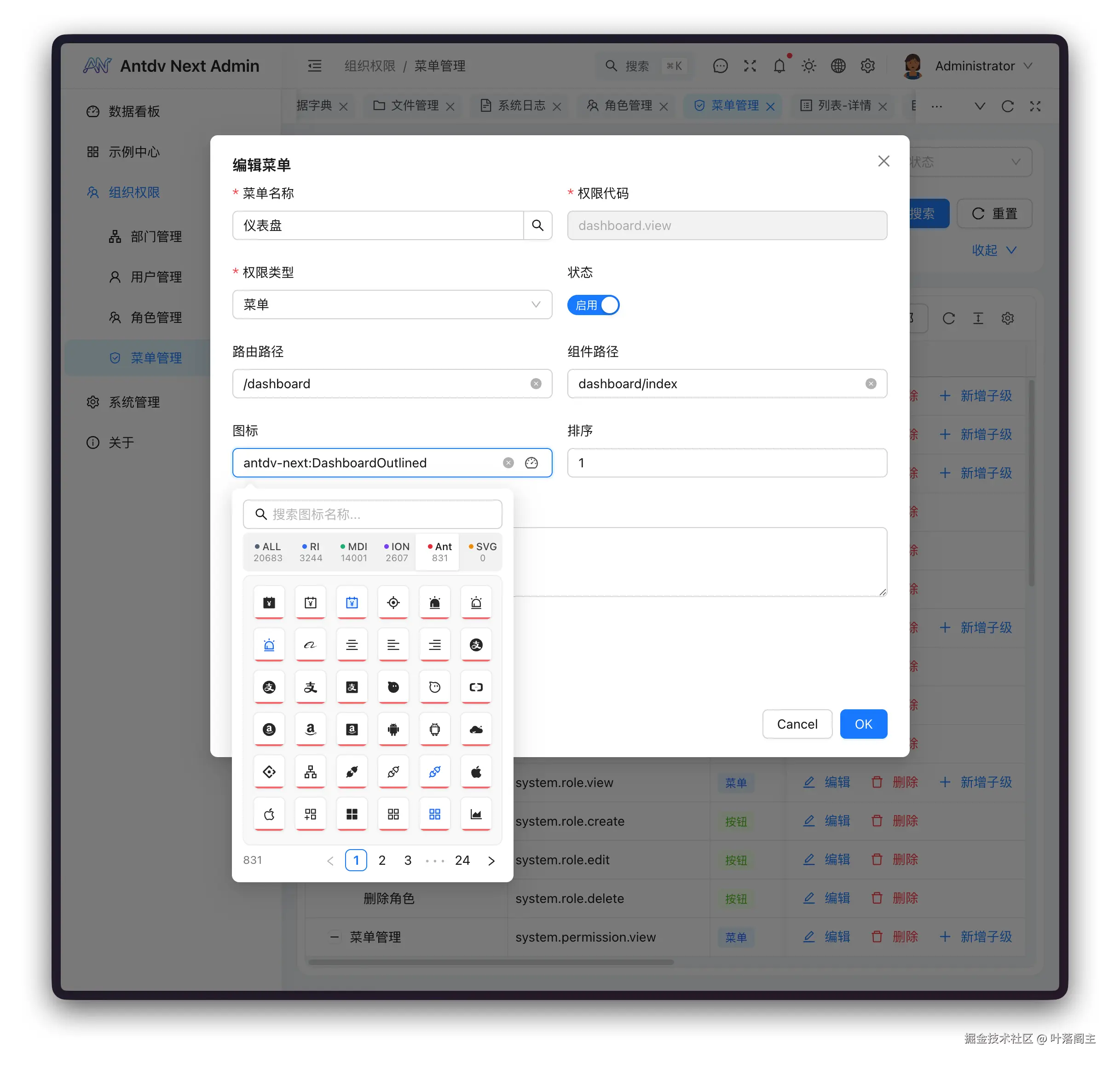
Task: Choose the Ant Cloud icon
Action: 476,730
